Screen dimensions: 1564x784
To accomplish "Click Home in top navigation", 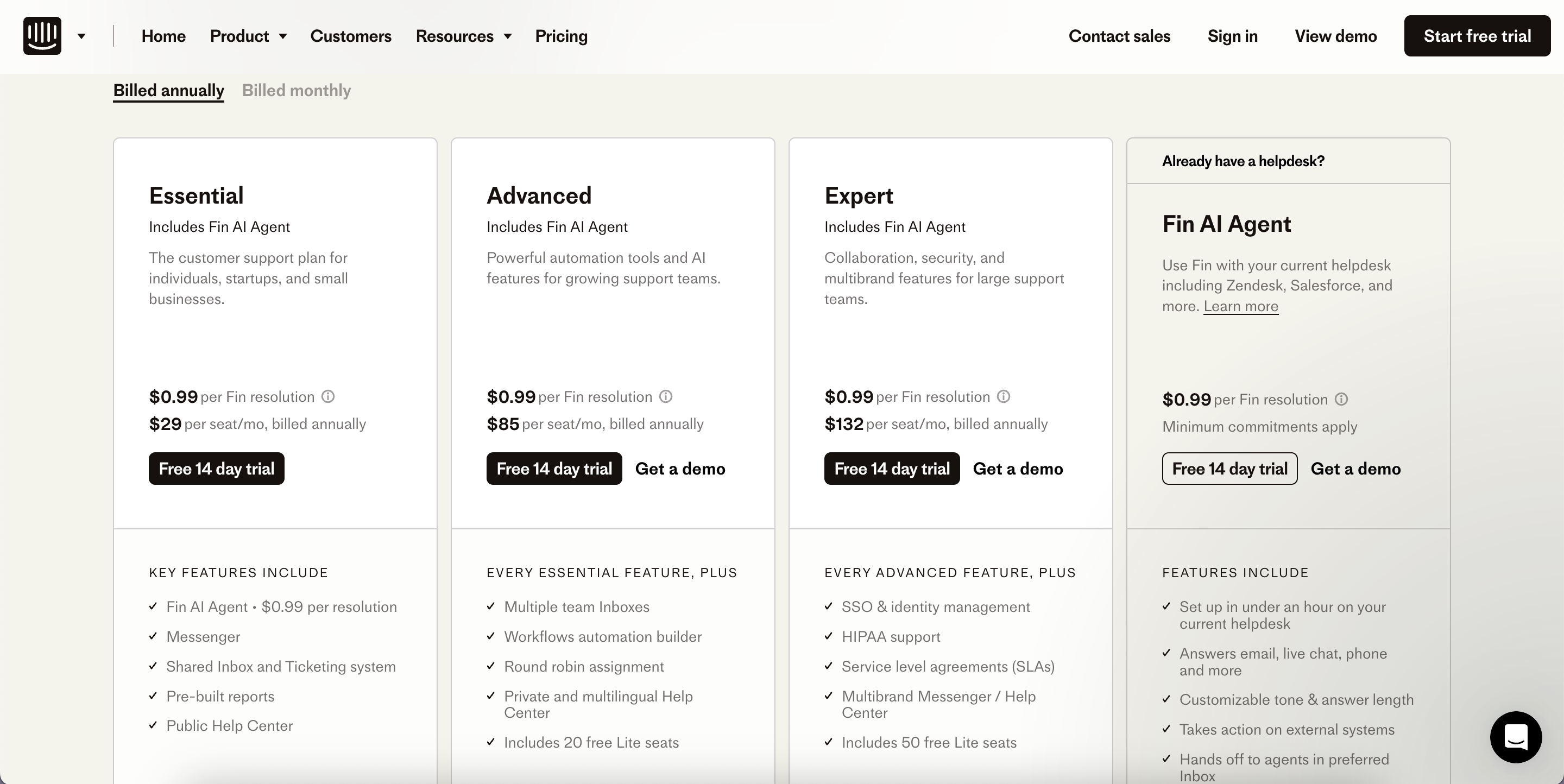I will tap(163, 36).
